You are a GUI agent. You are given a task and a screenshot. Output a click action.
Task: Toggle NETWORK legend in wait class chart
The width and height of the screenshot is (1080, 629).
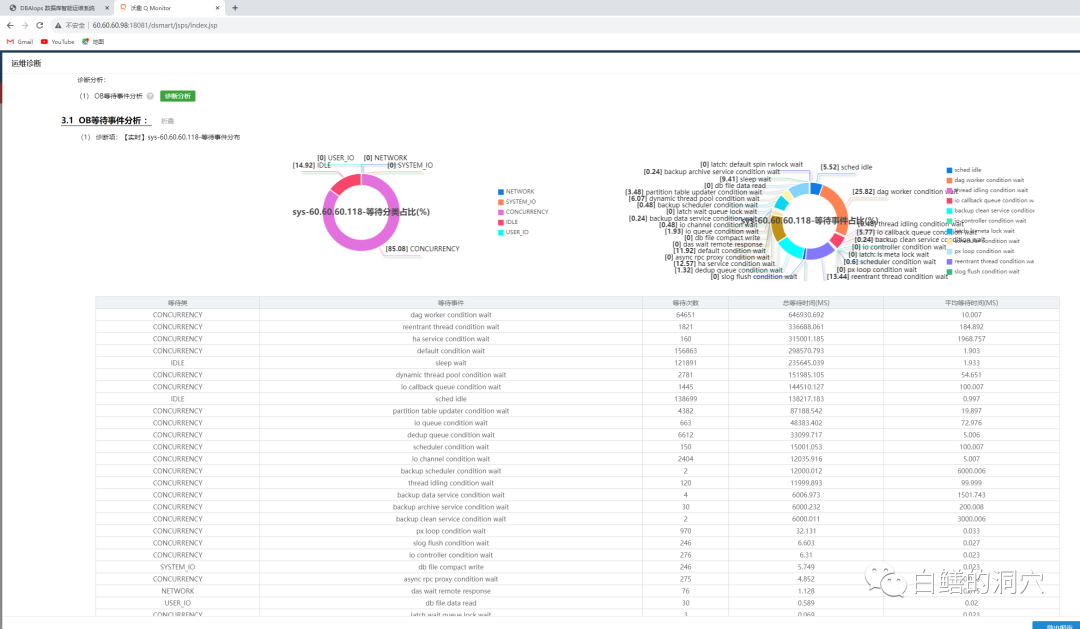(x=519, y=191)
